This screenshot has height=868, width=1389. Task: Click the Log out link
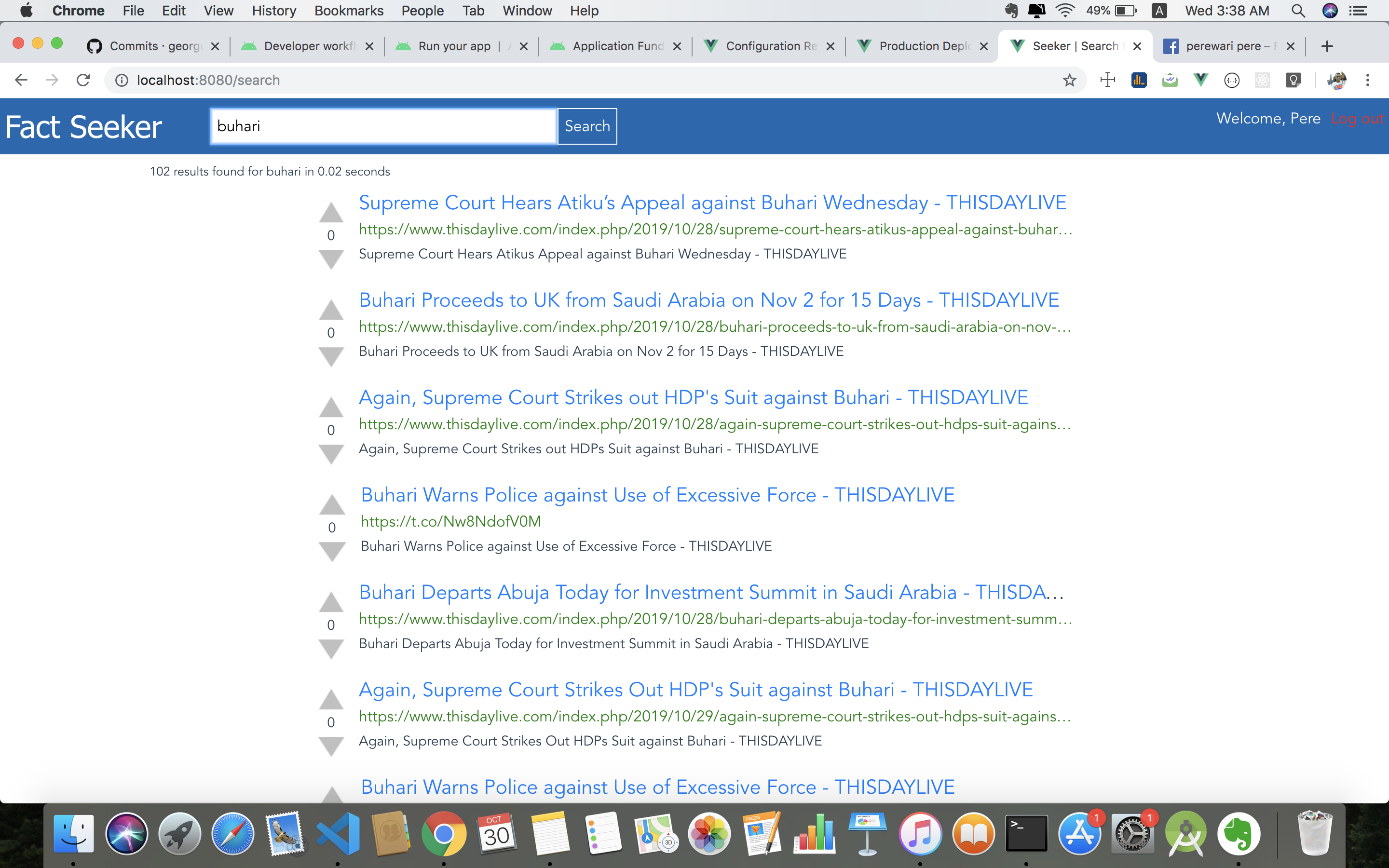(x=1357, y=119)
